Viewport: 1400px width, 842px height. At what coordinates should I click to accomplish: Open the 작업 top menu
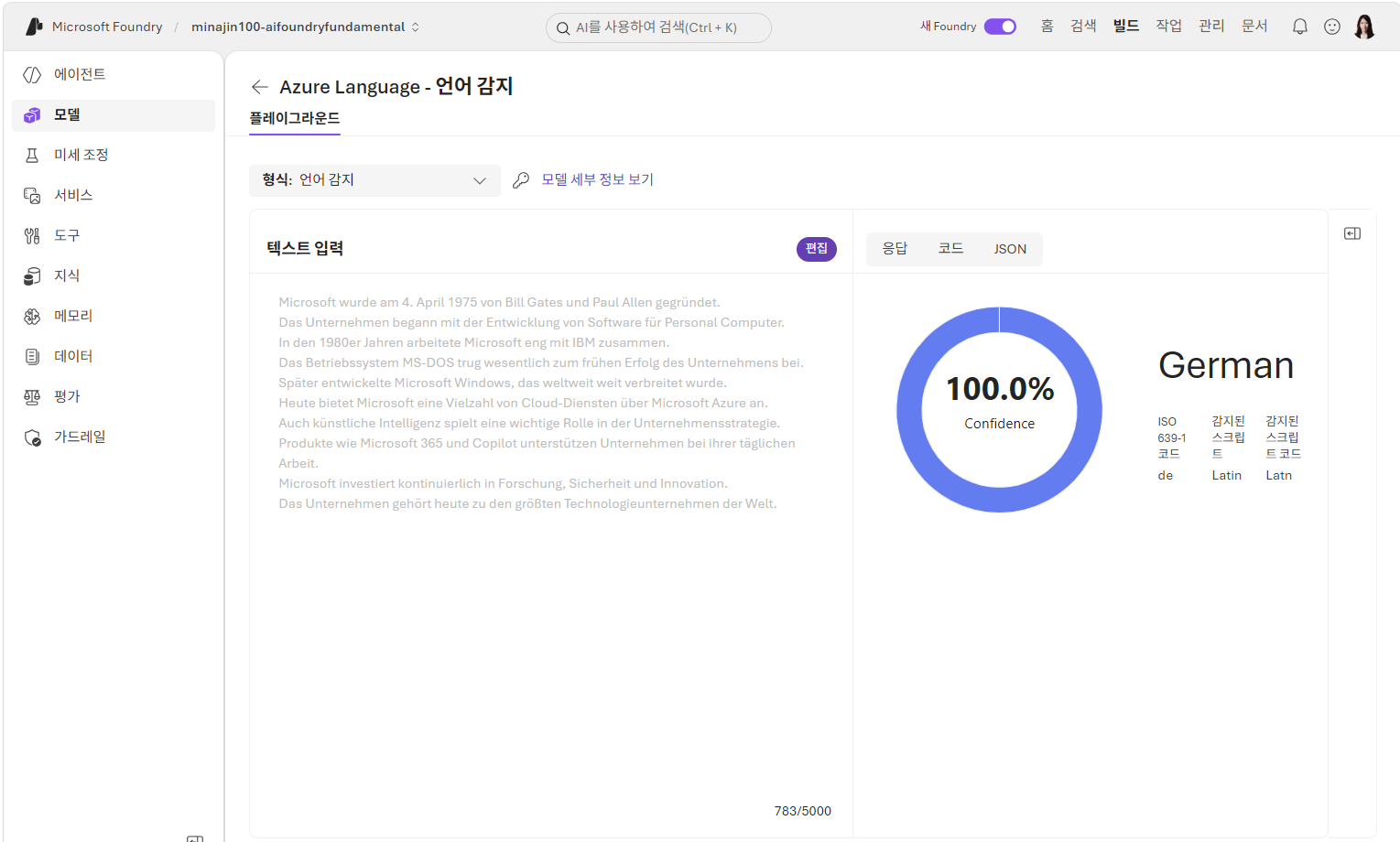click(x=1168, y=26)
